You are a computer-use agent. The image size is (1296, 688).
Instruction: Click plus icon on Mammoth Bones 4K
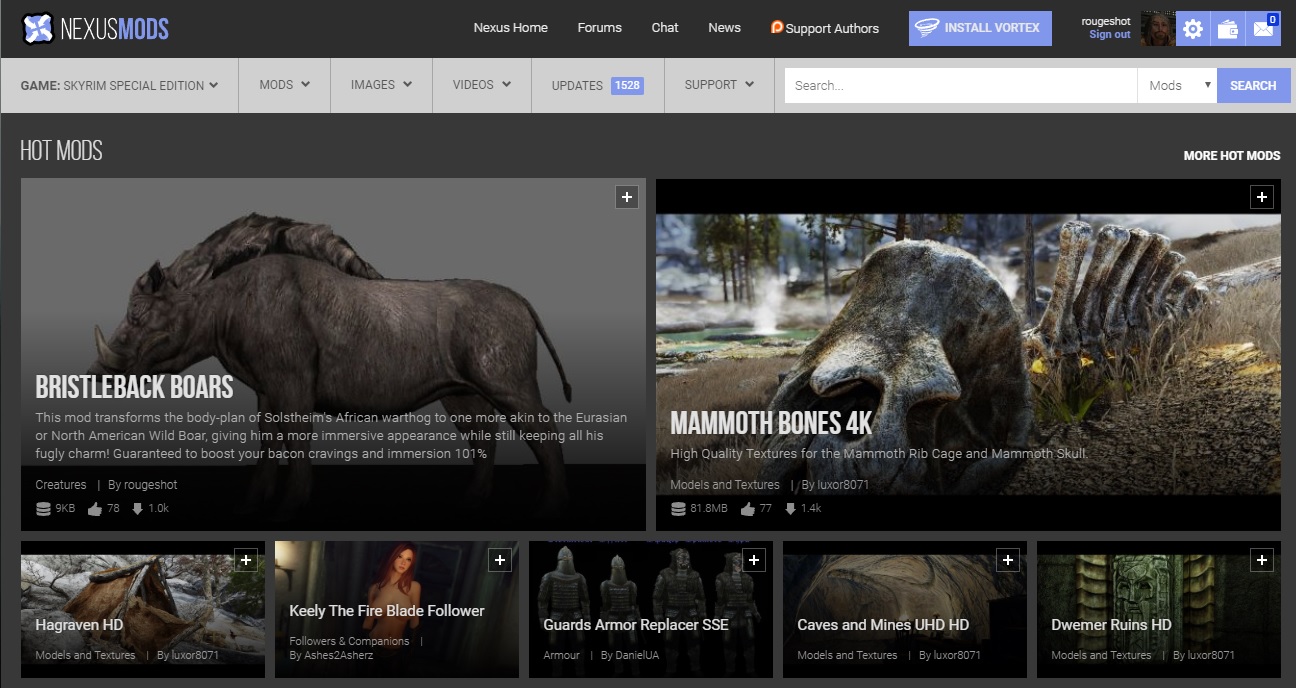[1262, 197]
